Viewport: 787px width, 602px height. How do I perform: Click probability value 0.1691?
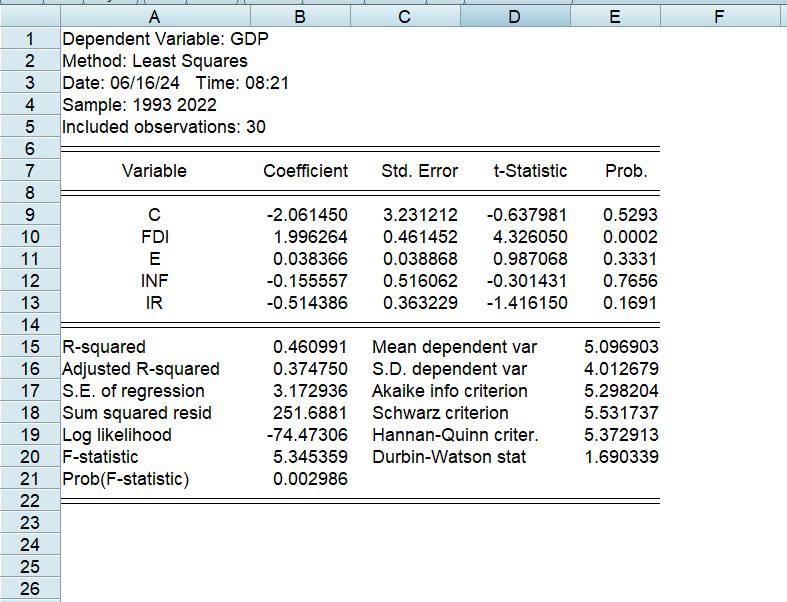coord(630,303)
